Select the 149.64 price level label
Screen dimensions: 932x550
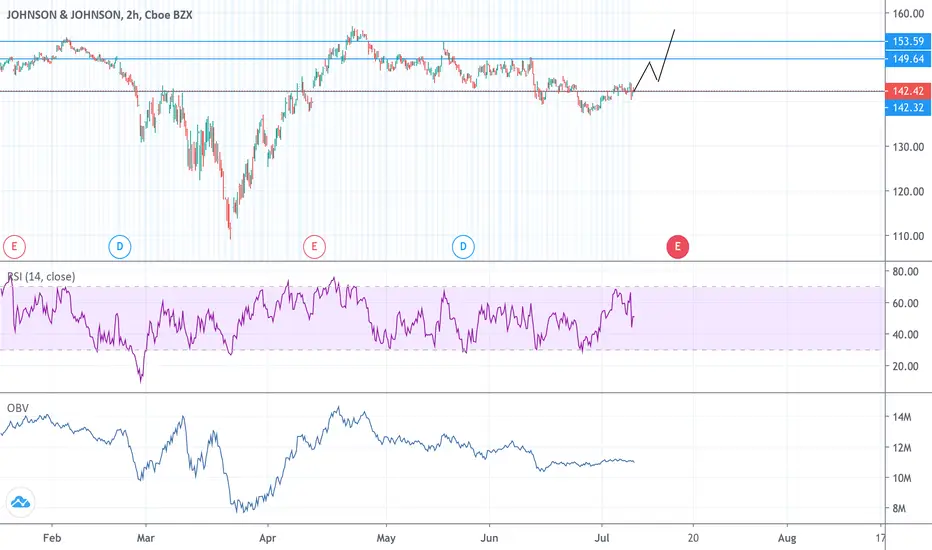[908, 59]
